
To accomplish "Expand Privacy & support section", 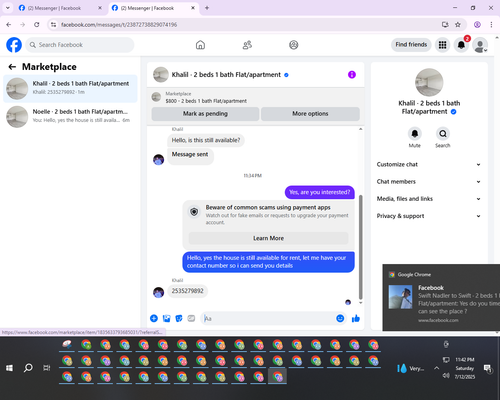I will [x=429, y=216].
